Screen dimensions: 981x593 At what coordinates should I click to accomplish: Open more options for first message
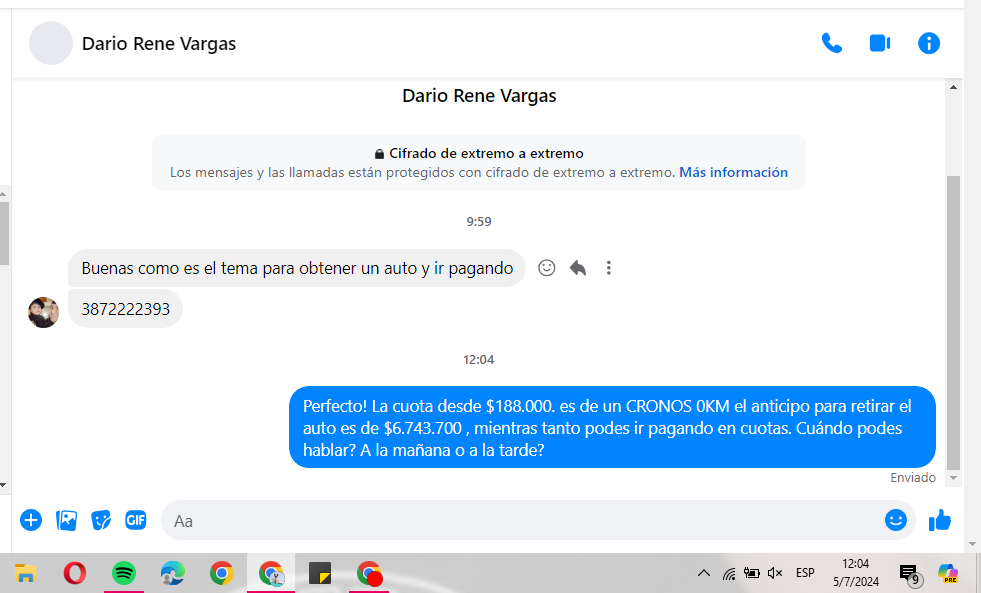click(609, 268)
